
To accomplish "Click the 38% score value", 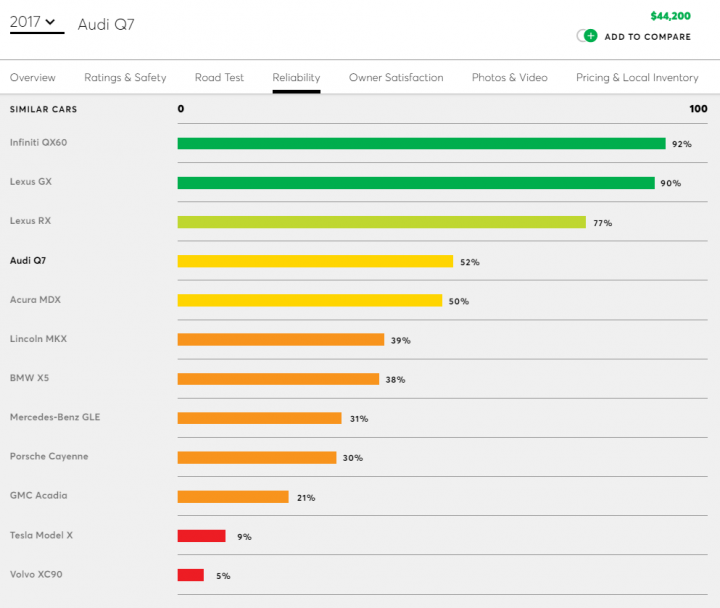I will (x=395, y=380).
